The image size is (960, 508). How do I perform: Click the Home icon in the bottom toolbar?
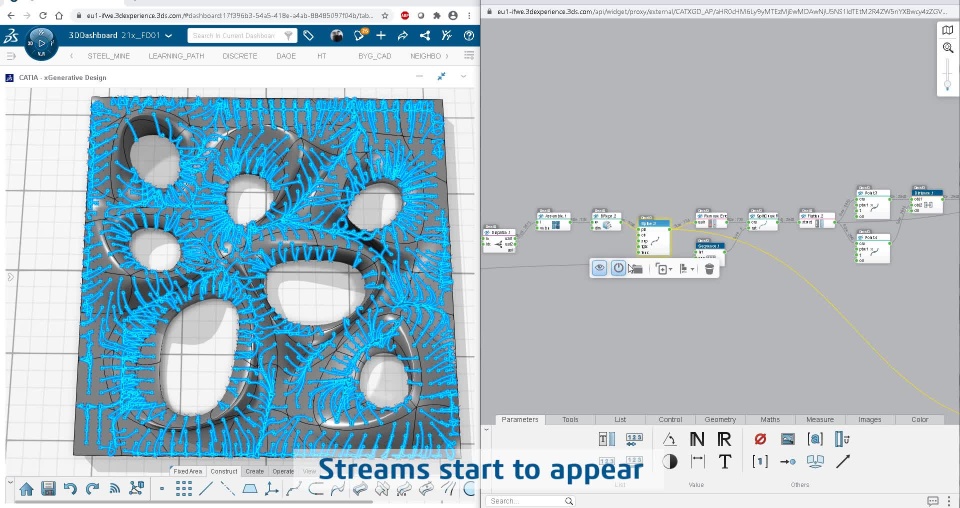point(26,488)
